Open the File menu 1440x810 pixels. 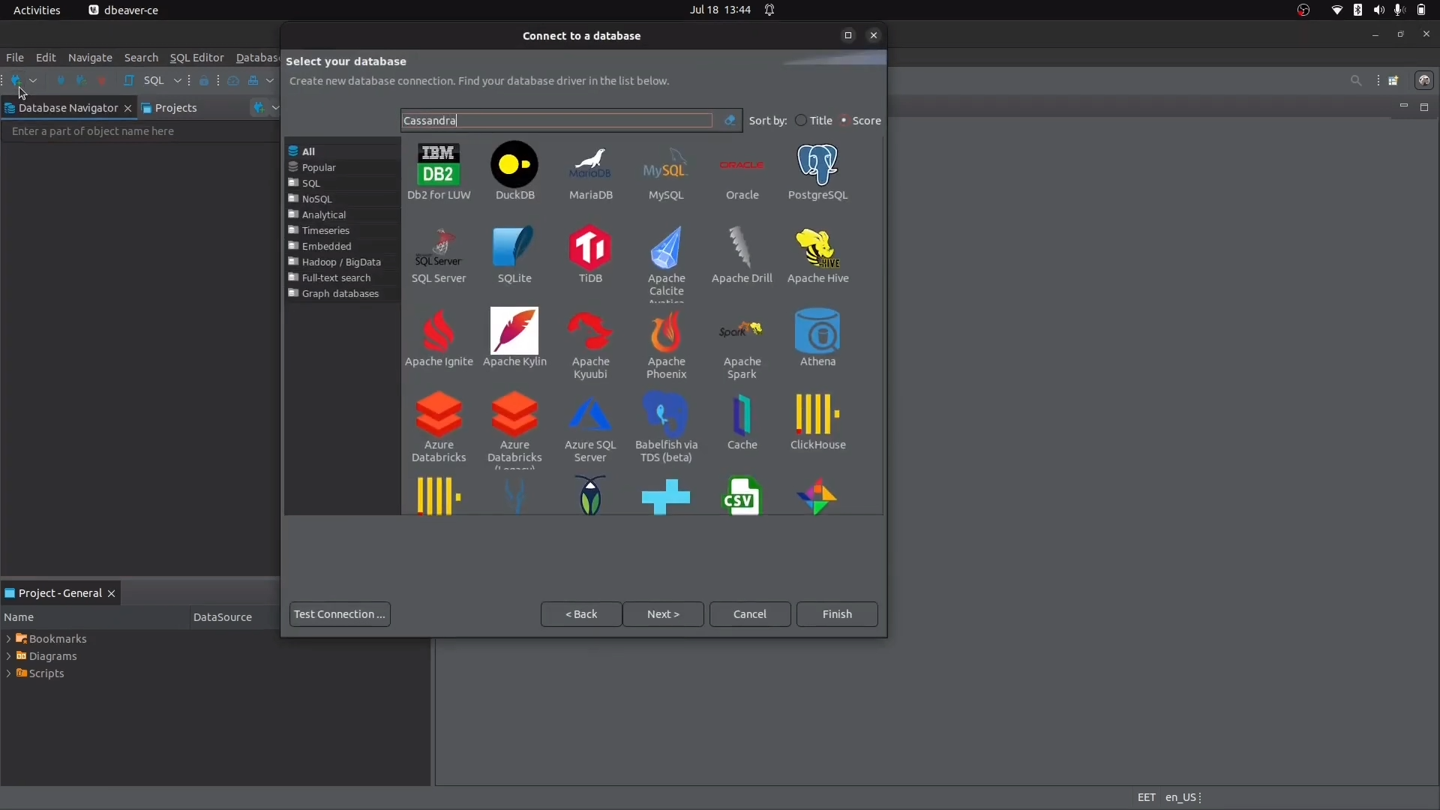click(x=15, y=58)
